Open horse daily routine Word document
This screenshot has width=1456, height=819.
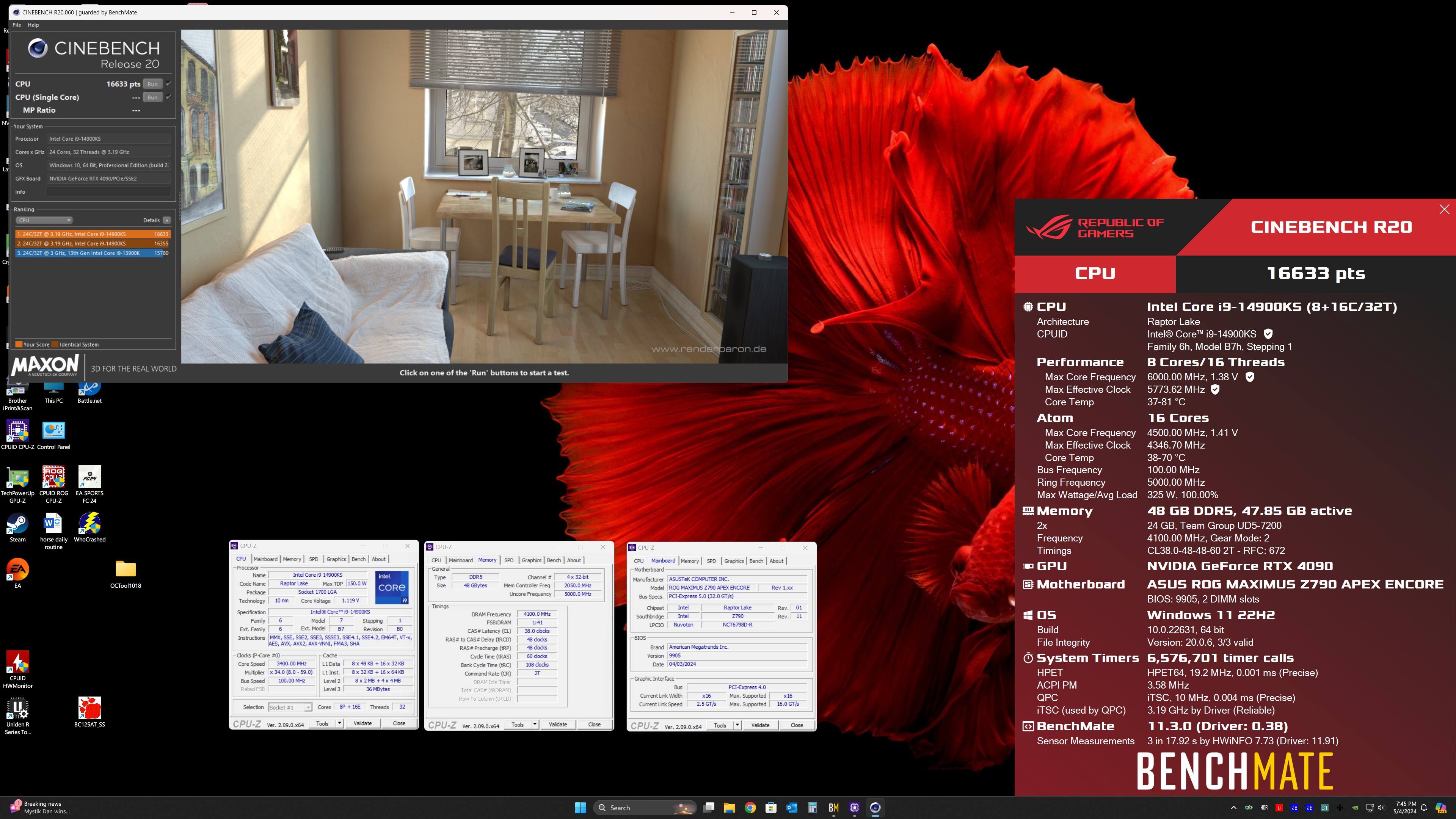click(x=54, y=531)
